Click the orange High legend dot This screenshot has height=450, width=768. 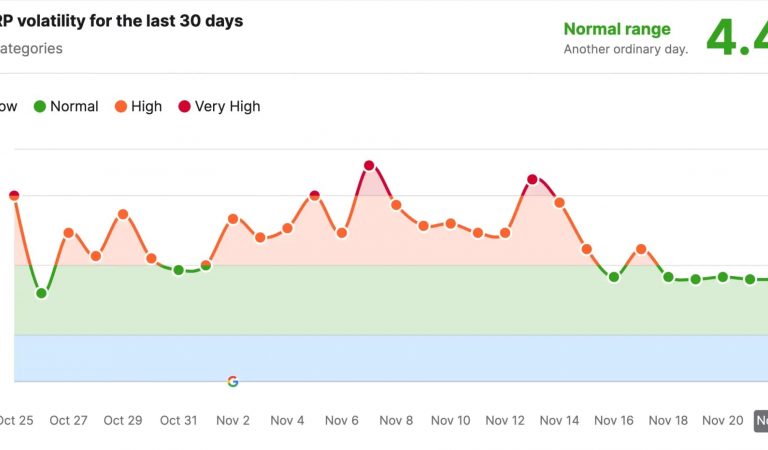(x=120, y=106)
